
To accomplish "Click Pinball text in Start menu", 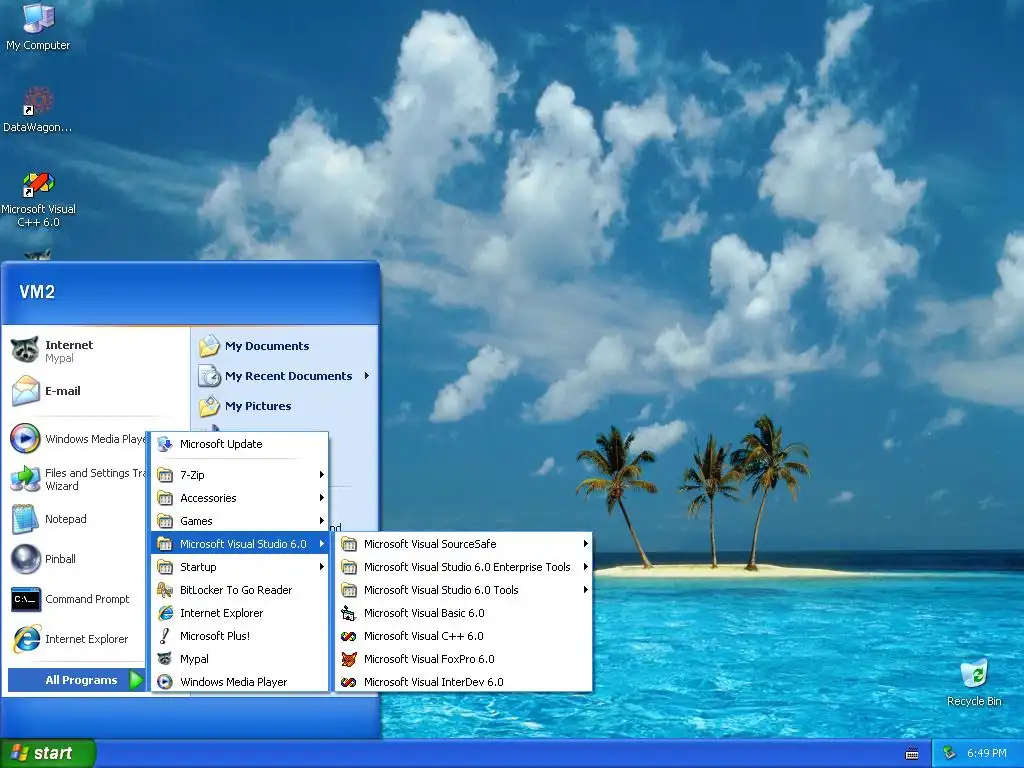I will 60,559.
